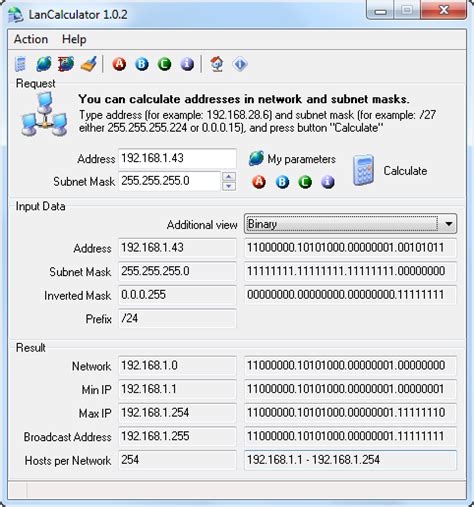
Task: Click the purple info icon in the toolbar
Action: pos(187,64)
